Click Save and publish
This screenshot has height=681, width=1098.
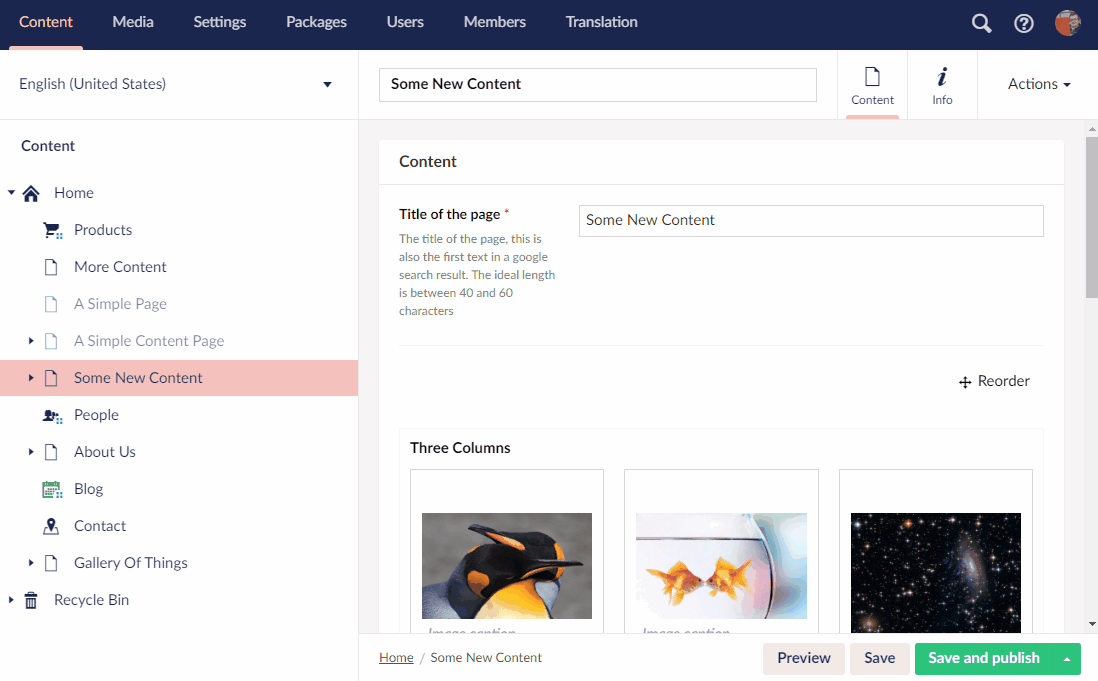pos(984,659)
